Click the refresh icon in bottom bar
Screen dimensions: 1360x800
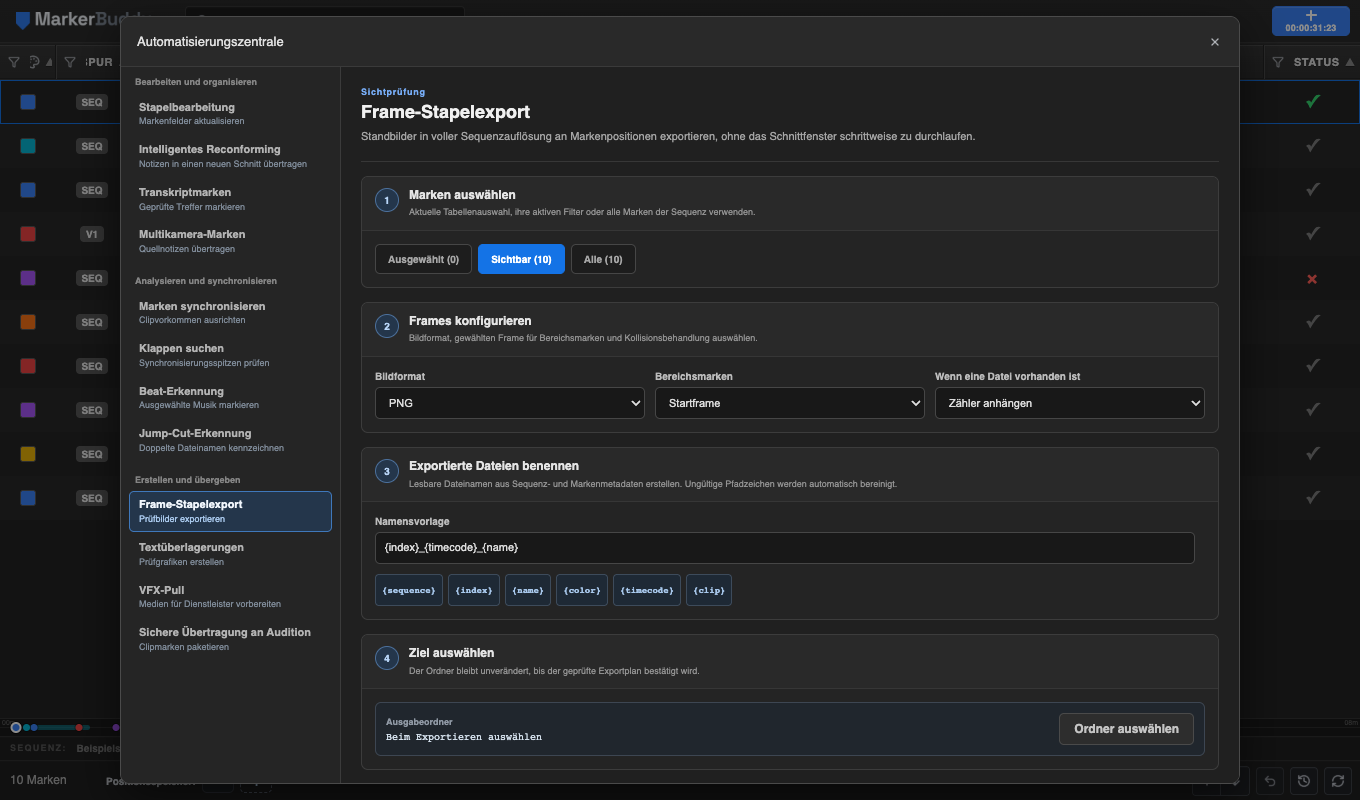click(1337, 781)
